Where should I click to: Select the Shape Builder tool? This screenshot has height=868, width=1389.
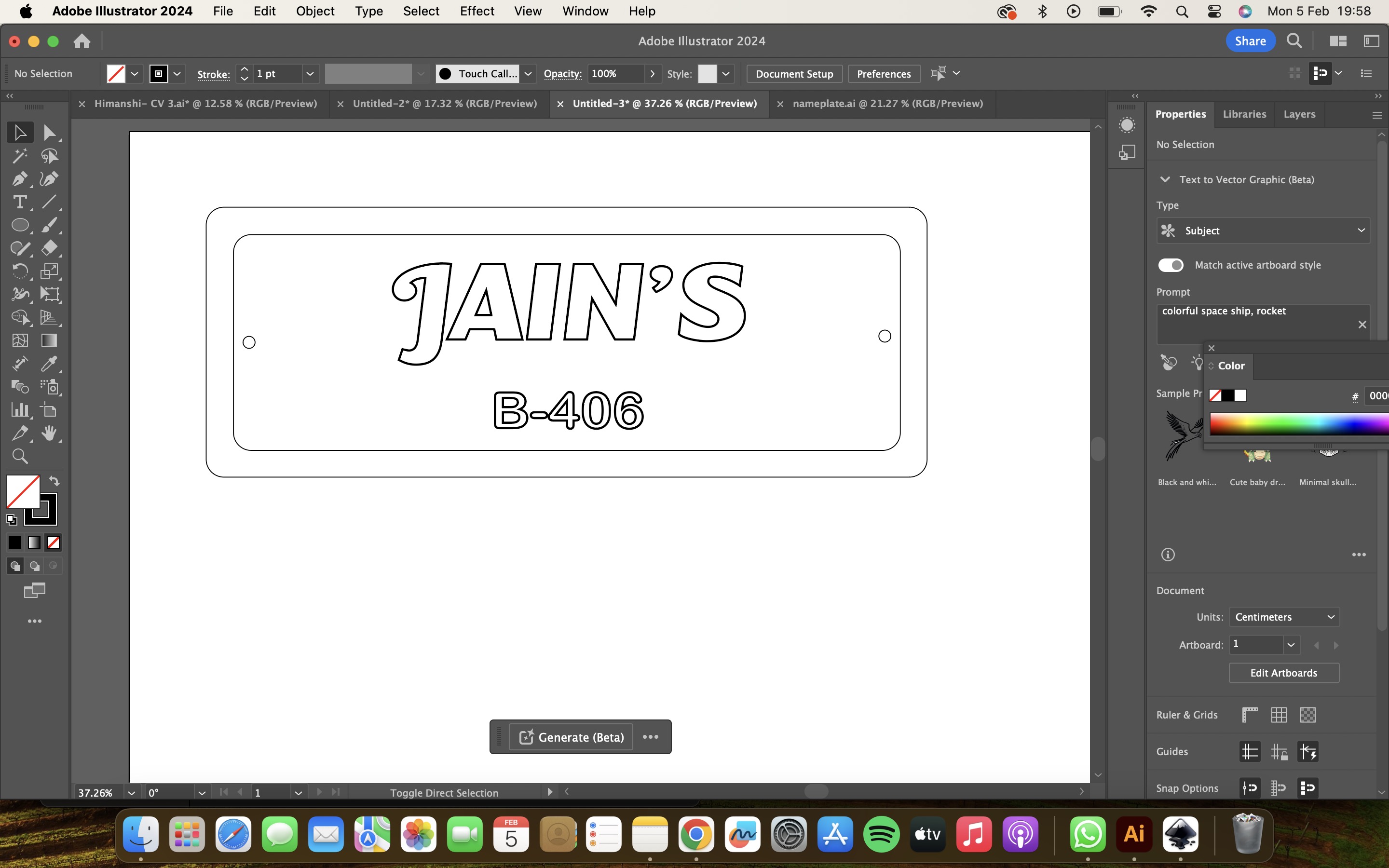tap(20, 317)
